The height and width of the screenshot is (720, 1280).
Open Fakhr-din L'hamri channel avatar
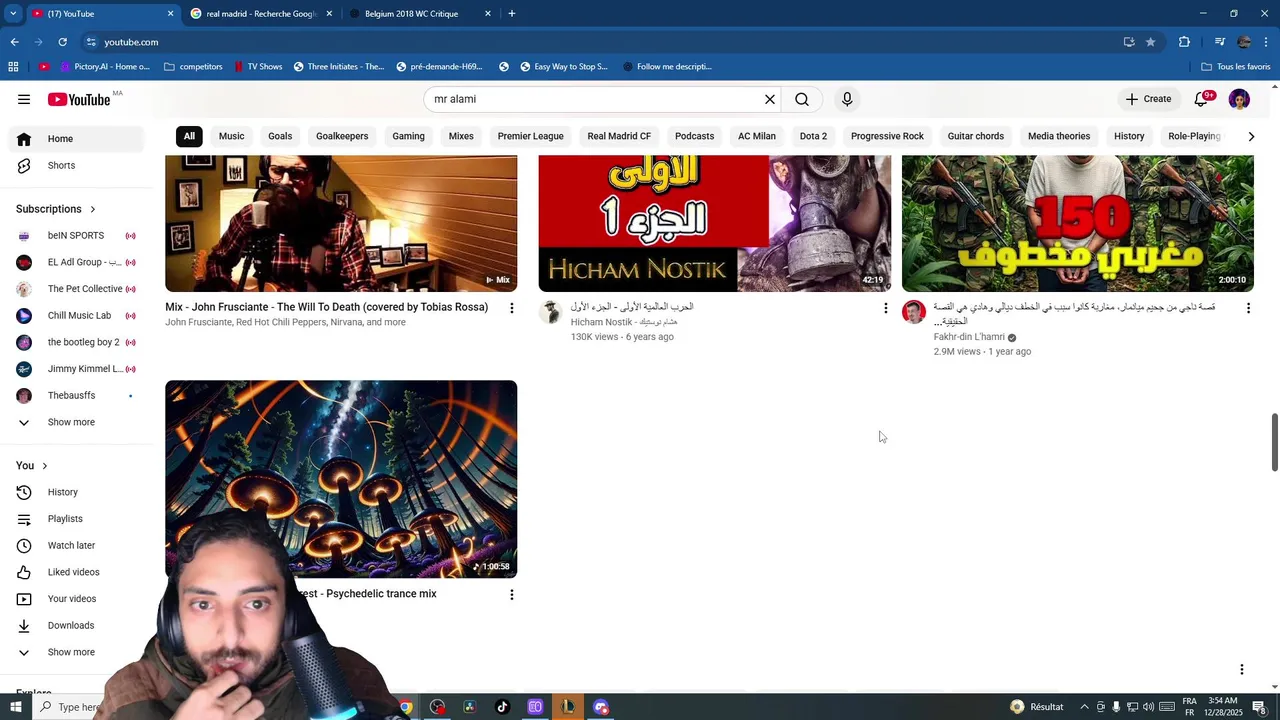(914, 312)
